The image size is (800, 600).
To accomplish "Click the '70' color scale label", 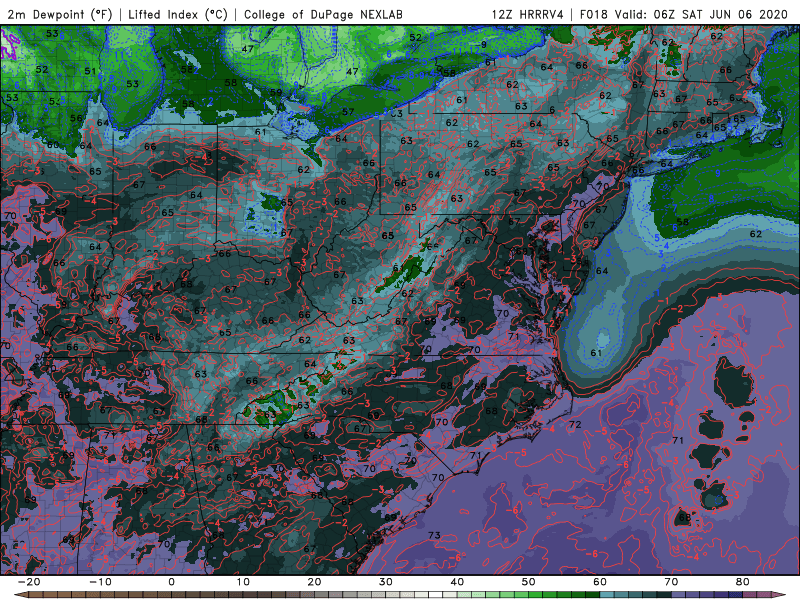I will point(671,582).
